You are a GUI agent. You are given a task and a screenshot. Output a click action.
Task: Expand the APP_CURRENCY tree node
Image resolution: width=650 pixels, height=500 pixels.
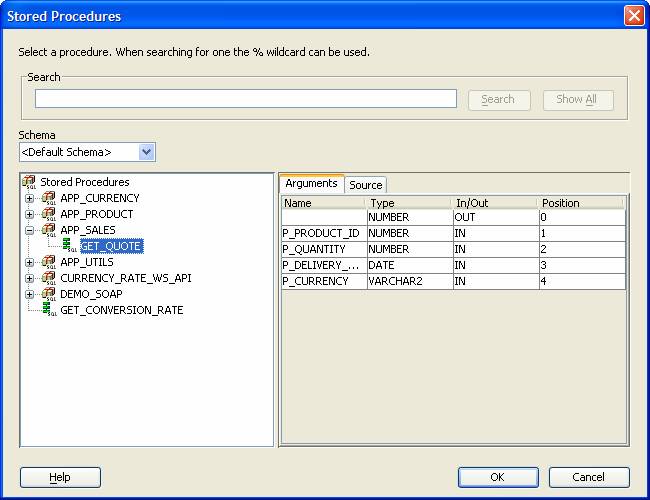pyautogui.click(x=30, y=198)
